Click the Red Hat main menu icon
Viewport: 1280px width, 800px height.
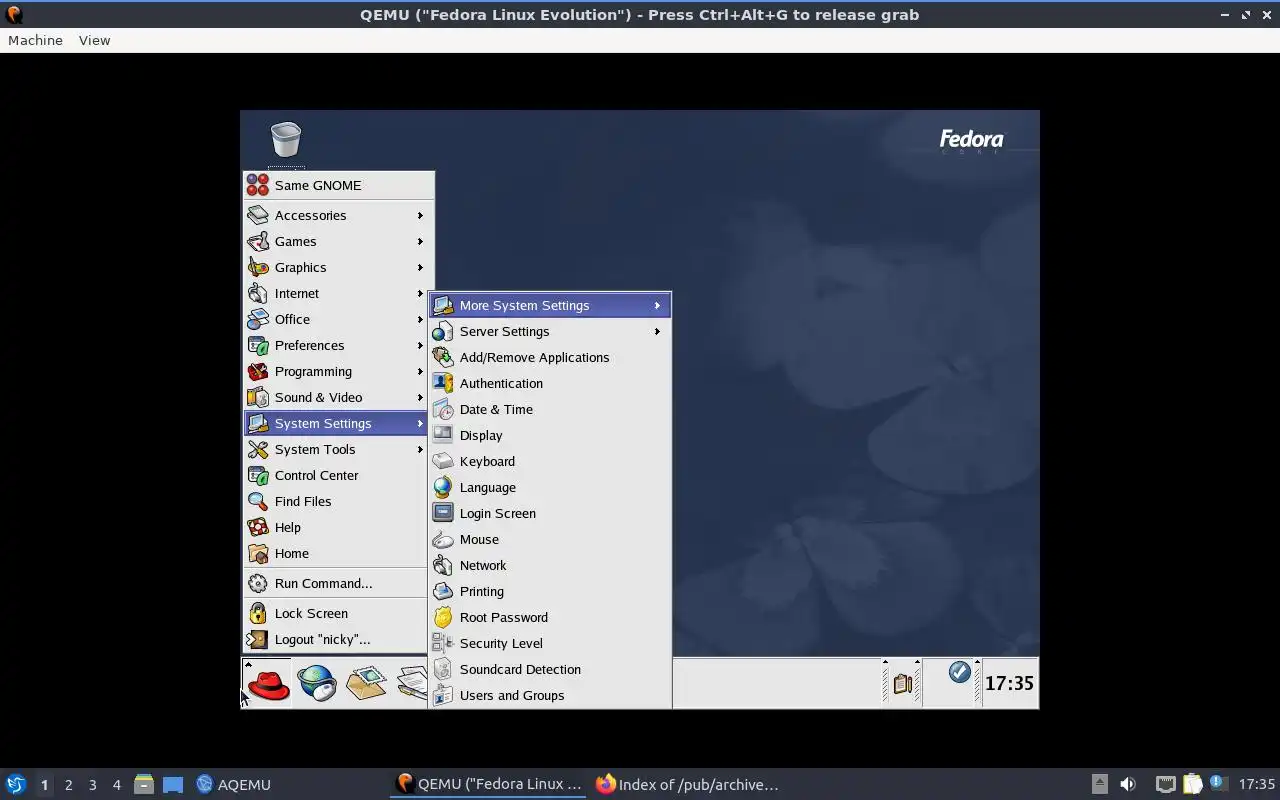[268, 684]
